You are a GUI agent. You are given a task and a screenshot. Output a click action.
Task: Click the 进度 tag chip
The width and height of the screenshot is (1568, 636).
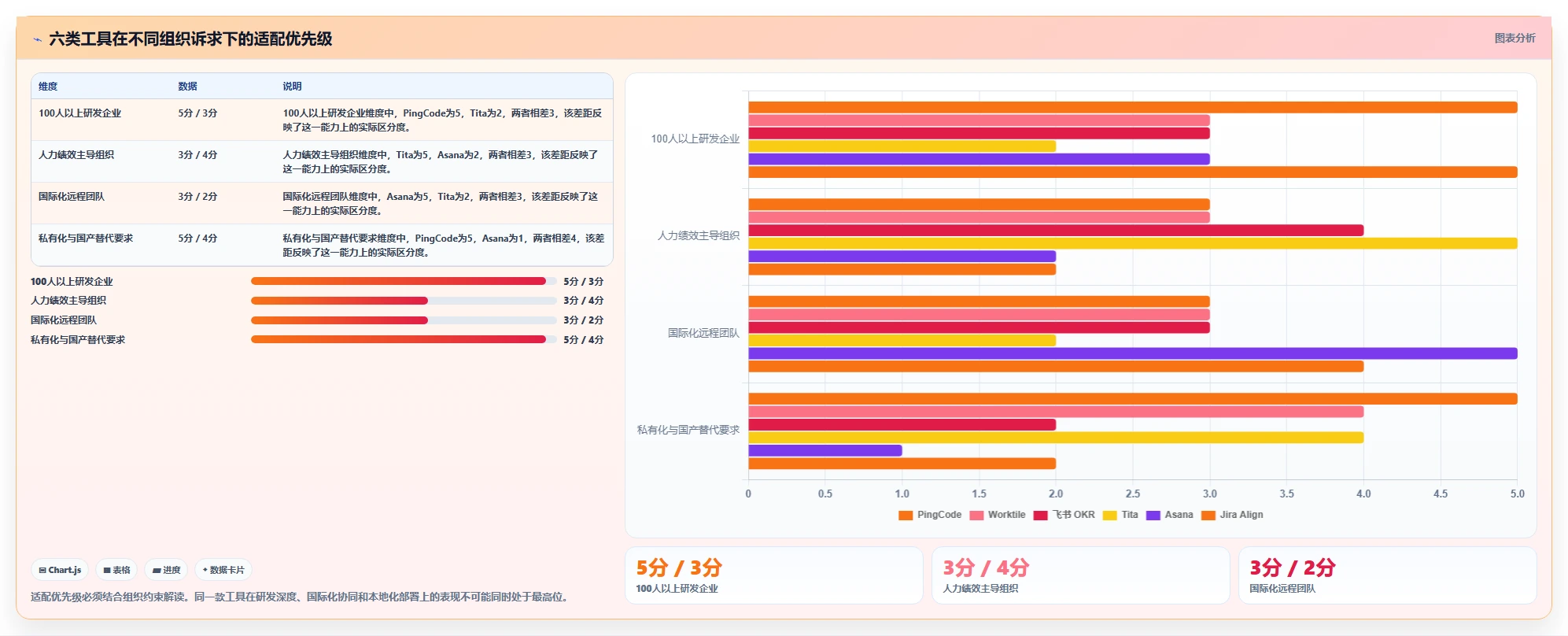[166, 570]
